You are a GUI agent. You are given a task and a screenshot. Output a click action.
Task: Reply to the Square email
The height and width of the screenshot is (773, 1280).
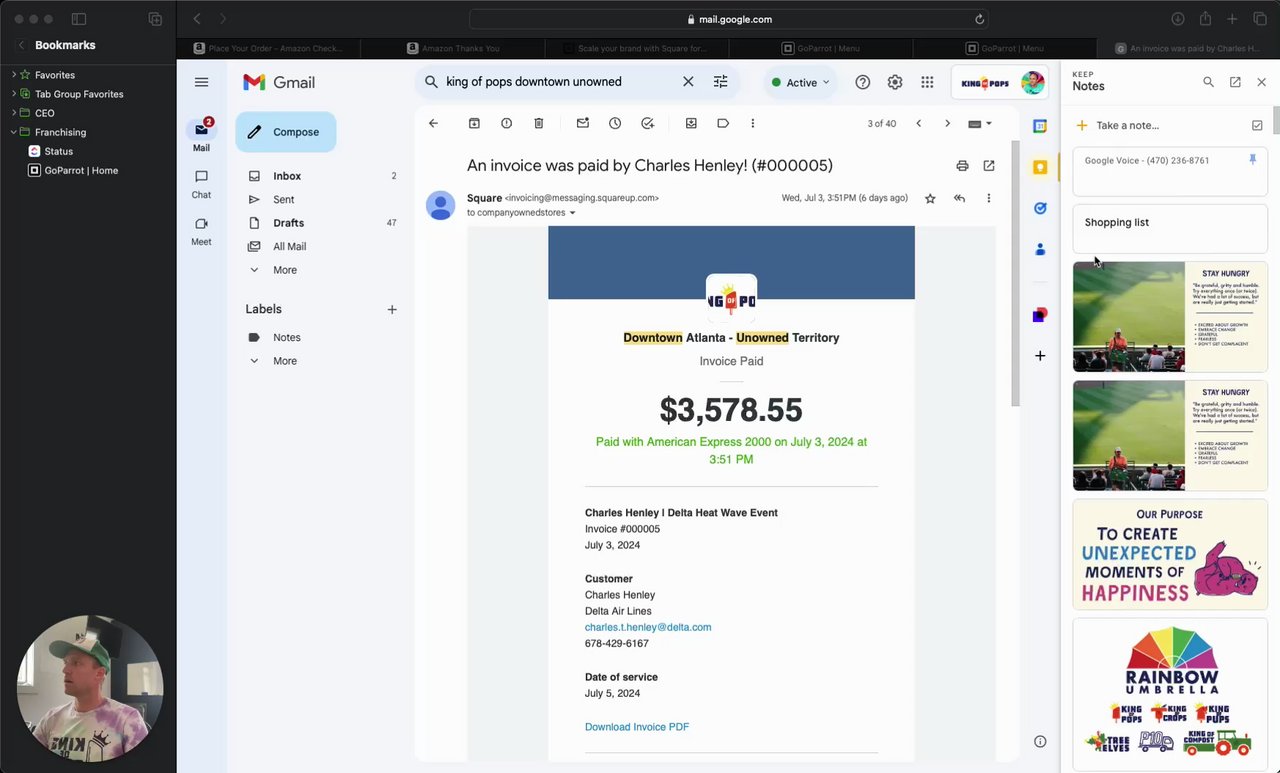959,198
